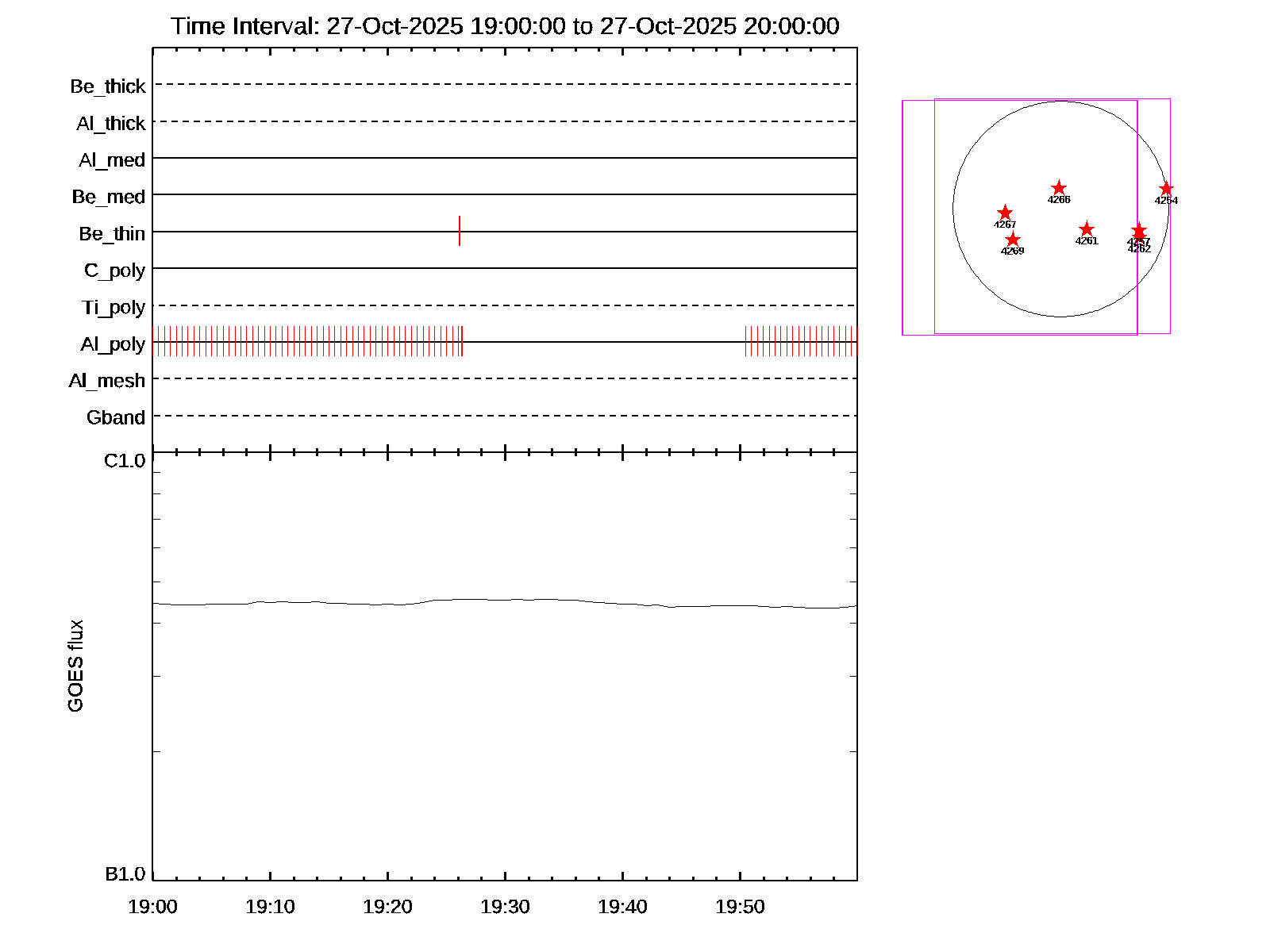Image resolution: width=1270 pixels, height=952 pixels.
Task: Click the C1.0 flux level label
Action: [125, 461]
